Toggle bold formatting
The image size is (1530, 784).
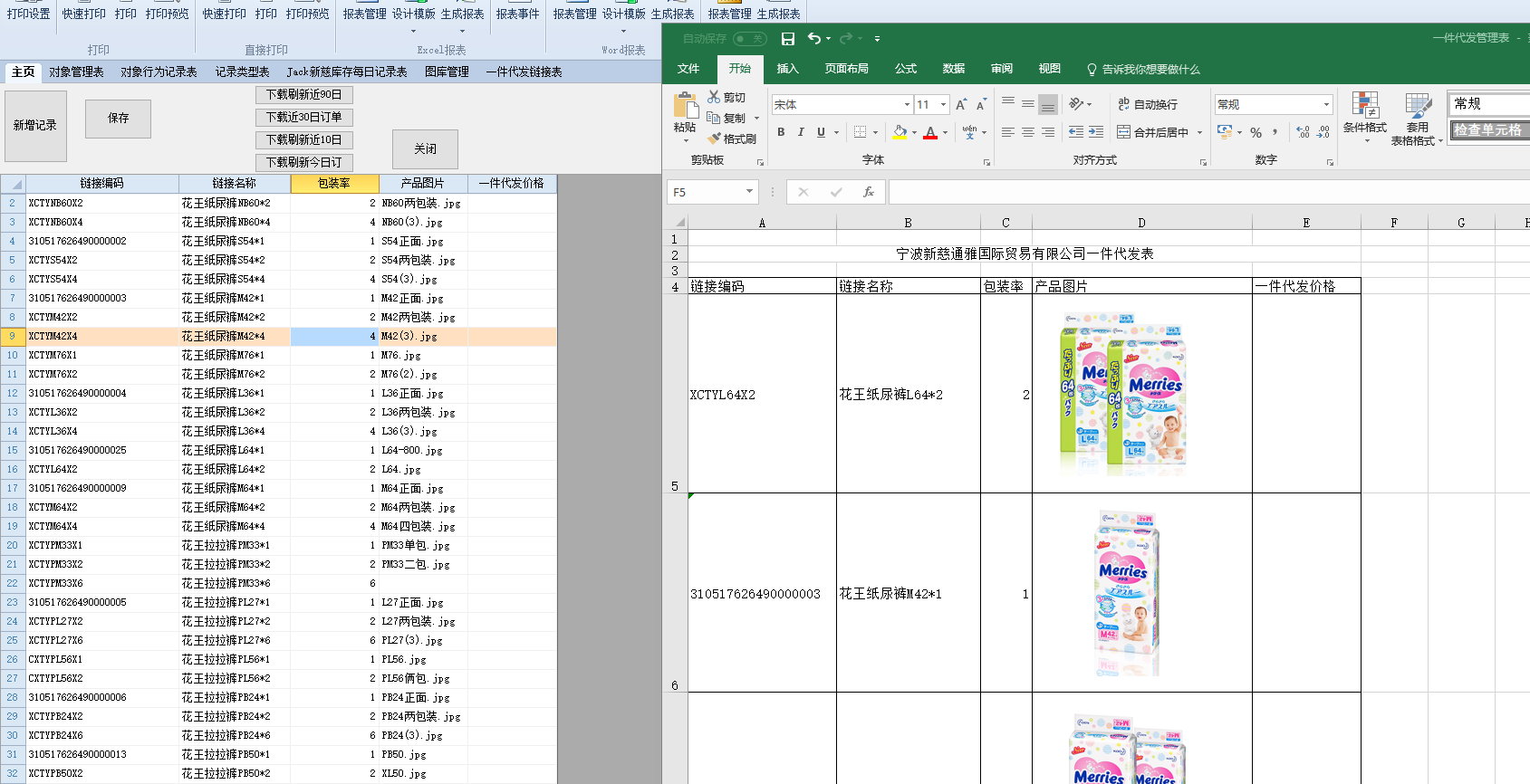(781, 132)
